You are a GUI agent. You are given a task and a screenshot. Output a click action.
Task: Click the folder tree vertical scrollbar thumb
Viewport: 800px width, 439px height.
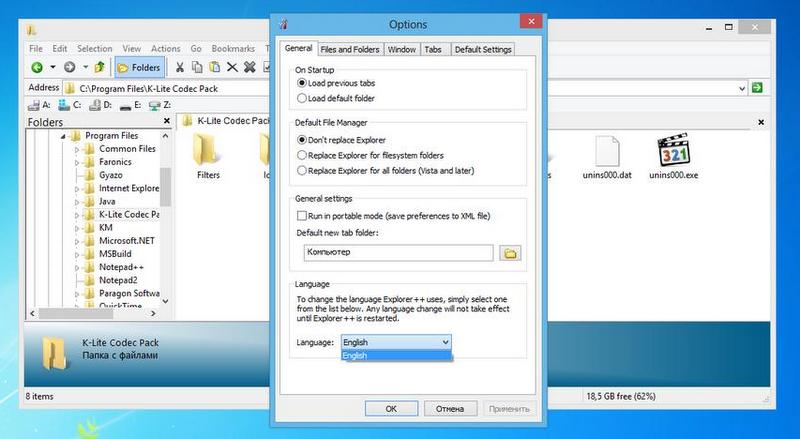165,186
